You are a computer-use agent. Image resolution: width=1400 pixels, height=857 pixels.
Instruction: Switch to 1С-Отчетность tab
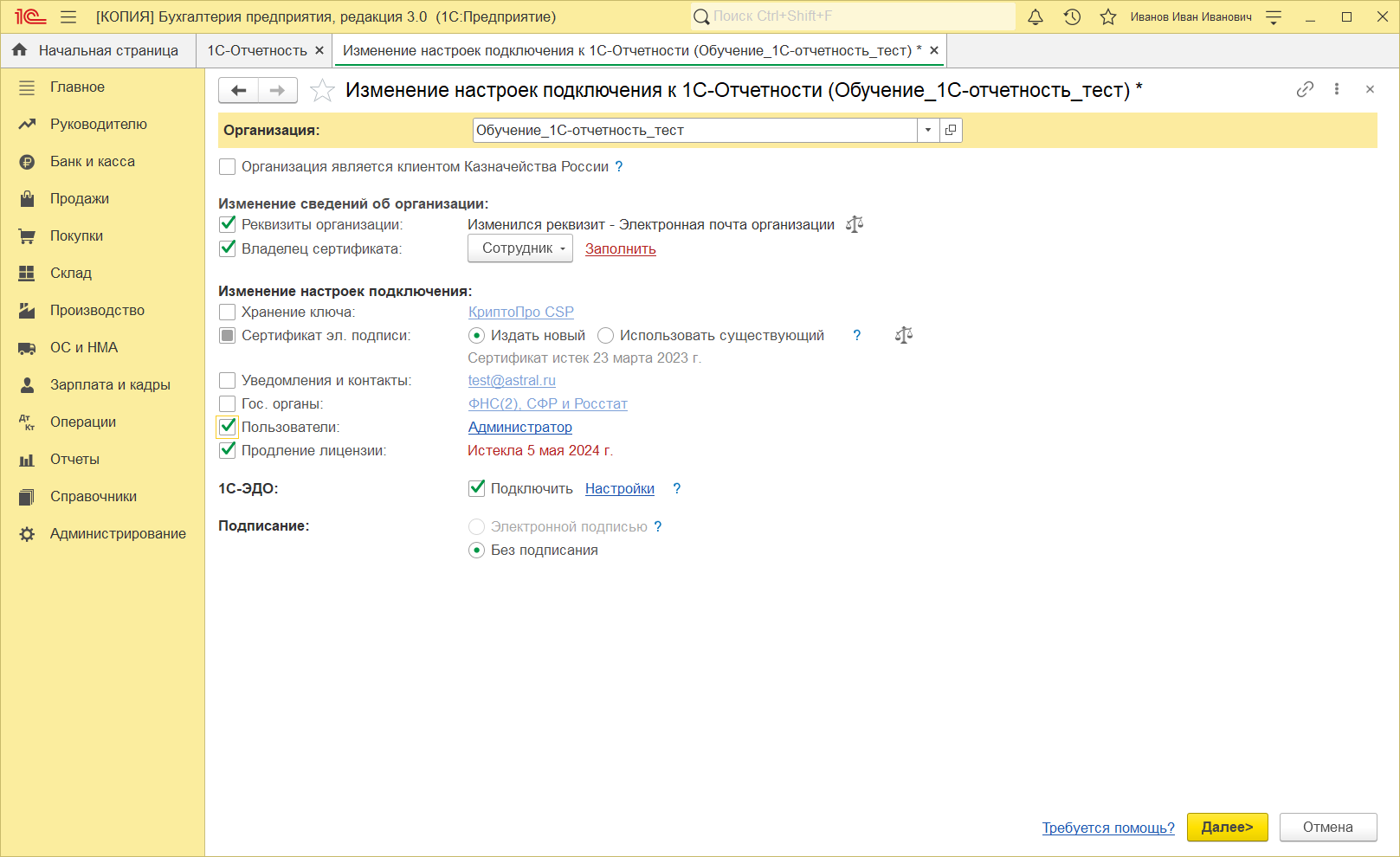click(x=257, y=50)
